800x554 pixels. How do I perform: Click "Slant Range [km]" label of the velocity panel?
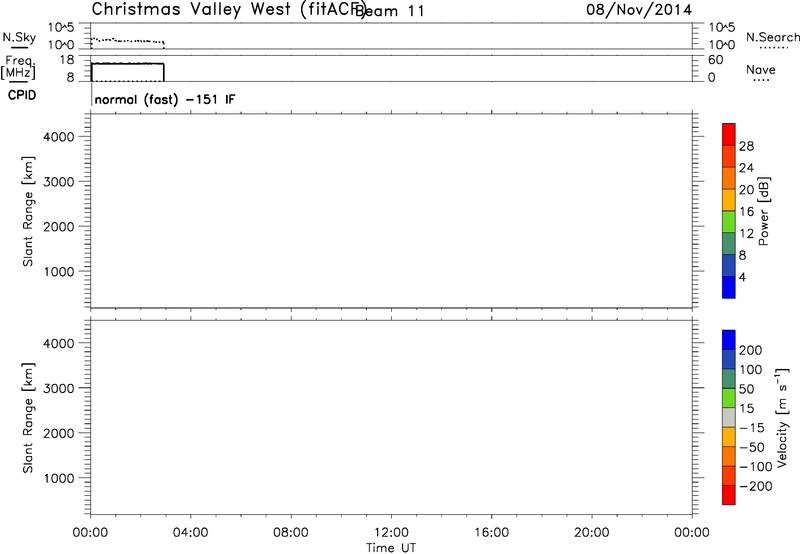coord(28,418)
